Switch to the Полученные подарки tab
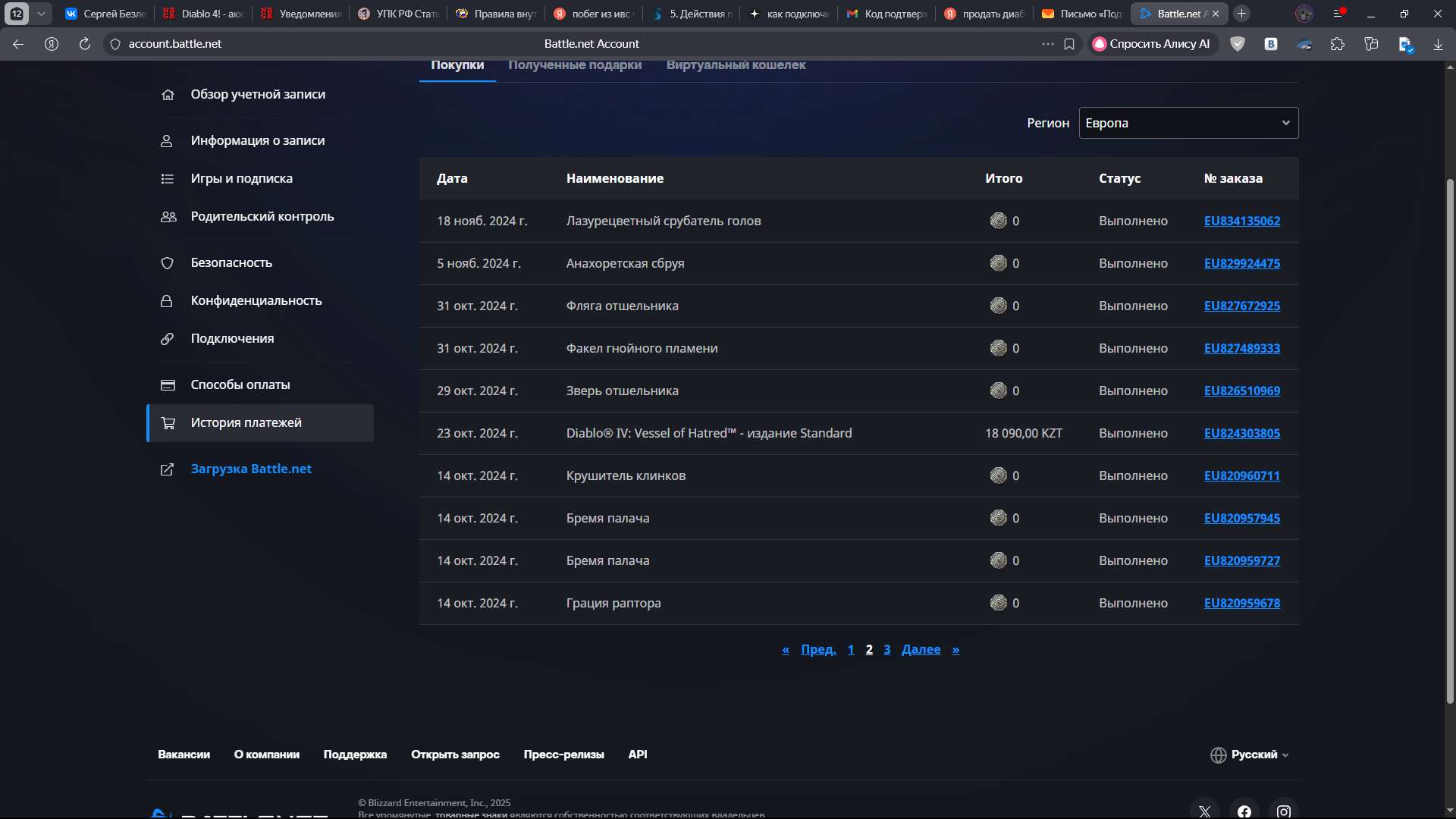Screen dimensions: 1456x819 click(x=575, y=65)
